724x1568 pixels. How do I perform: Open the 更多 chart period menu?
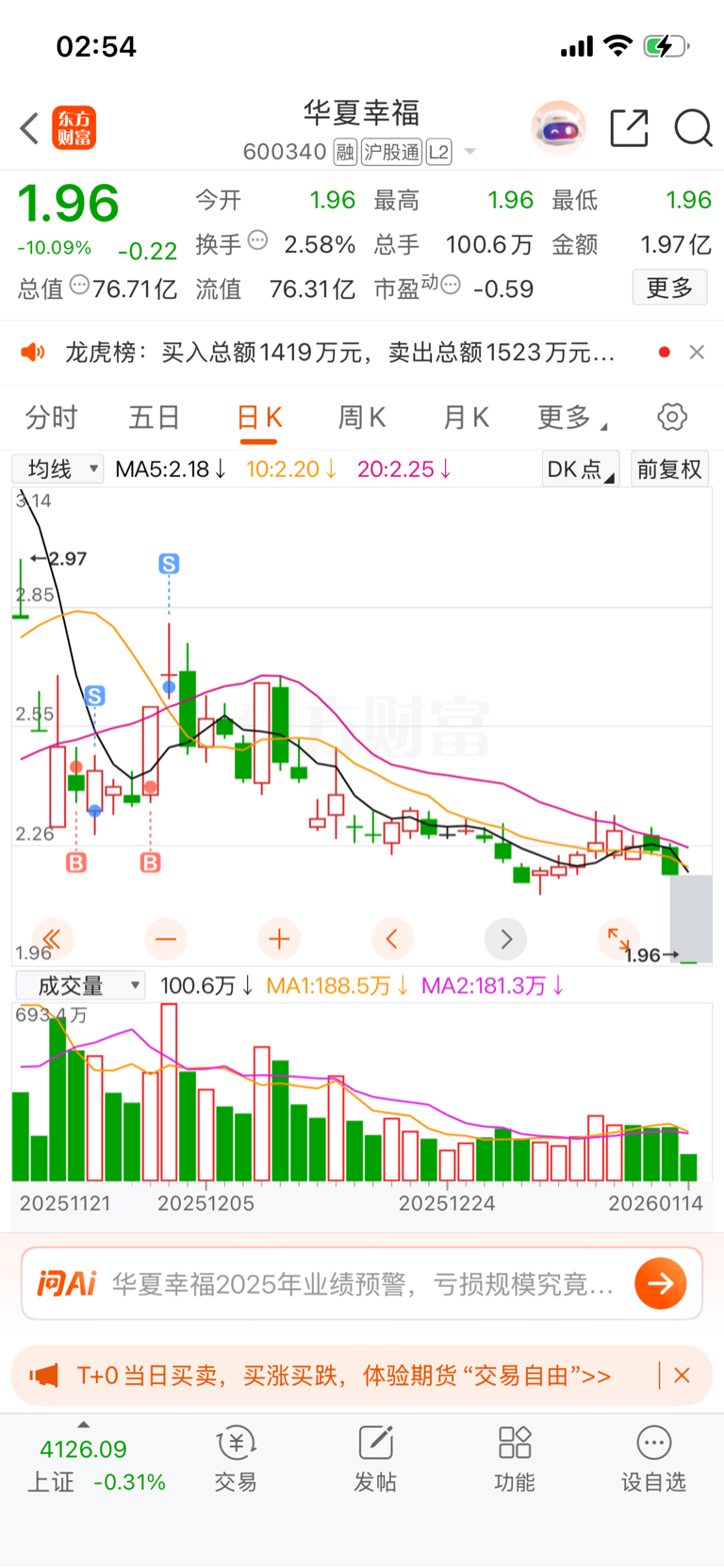pyautogui.click(x=571, y=417)
